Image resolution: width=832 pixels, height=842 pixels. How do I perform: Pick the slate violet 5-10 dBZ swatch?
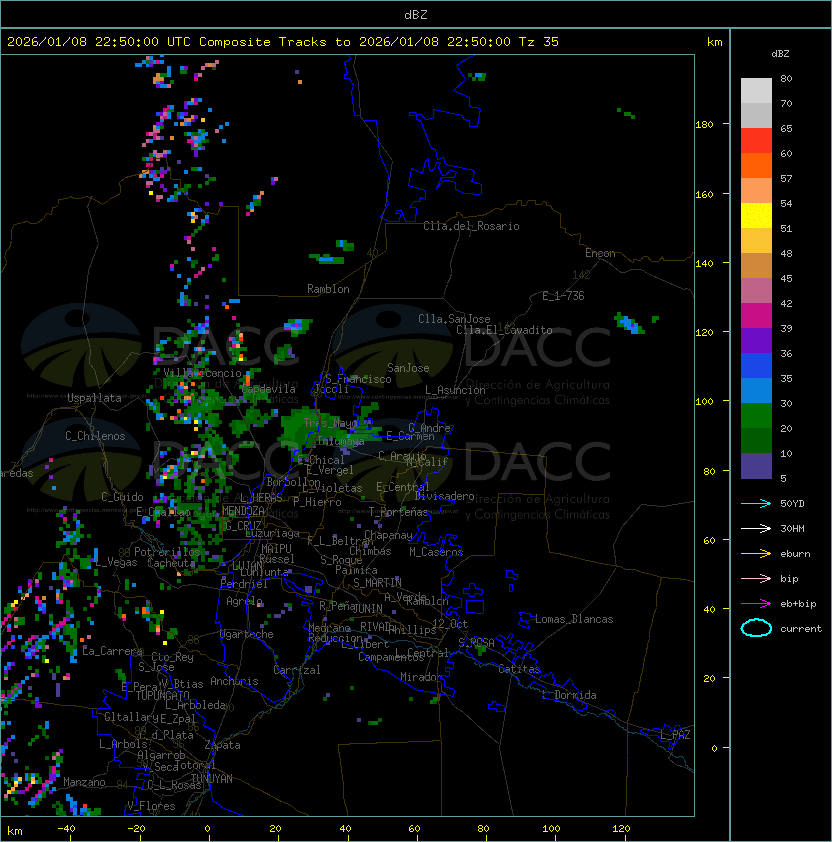756,466
